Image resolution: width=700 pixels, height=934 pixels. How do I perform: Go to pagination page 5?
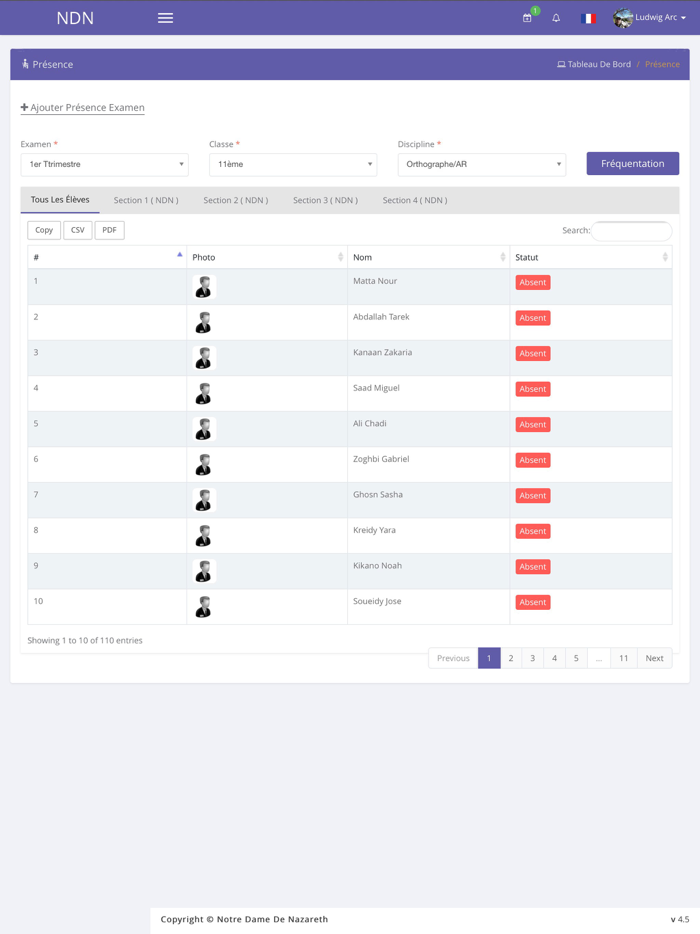(x=576, y=658)
